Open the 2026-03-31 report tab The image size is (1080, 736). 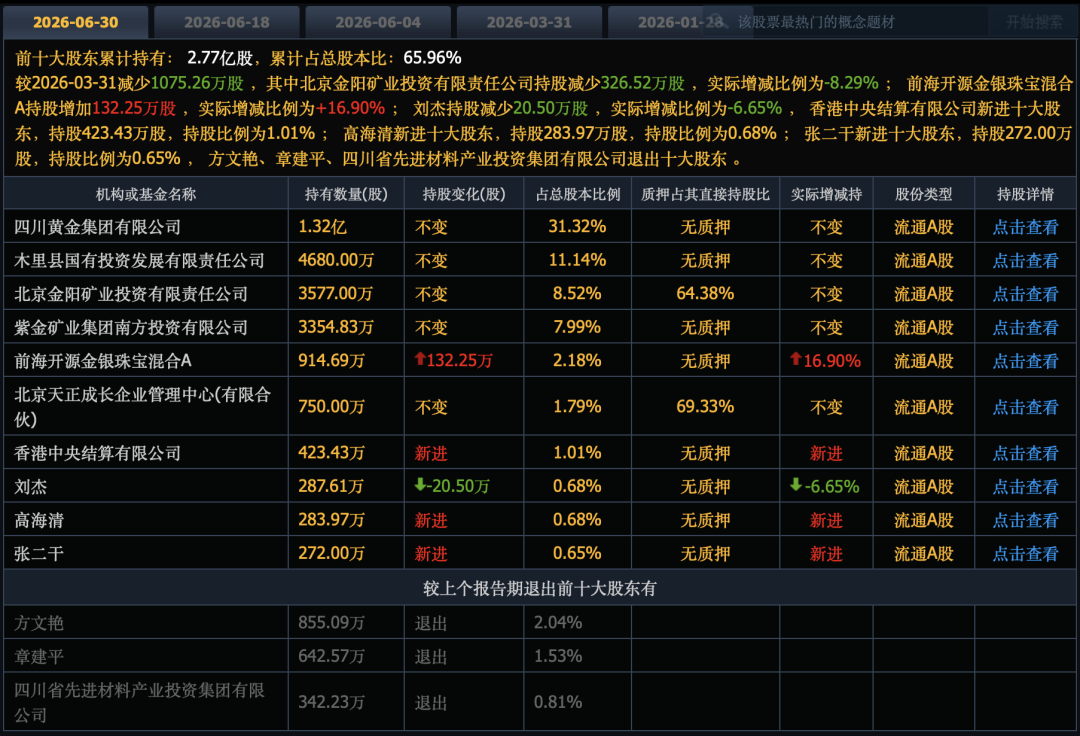[529, 22]
